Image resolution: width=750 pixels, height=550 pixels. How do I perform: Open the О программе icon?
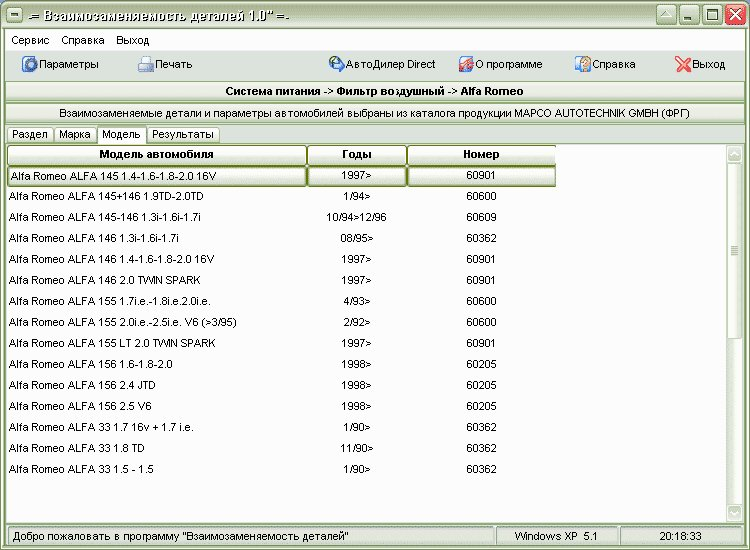466,64
